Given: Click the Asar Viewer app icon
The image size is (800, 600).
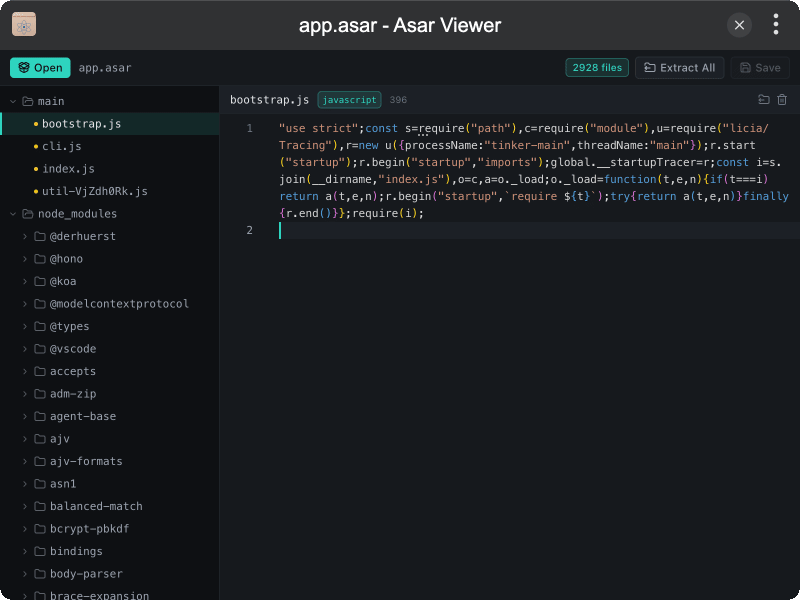Looking at the screenshot, I should [24, 24].
